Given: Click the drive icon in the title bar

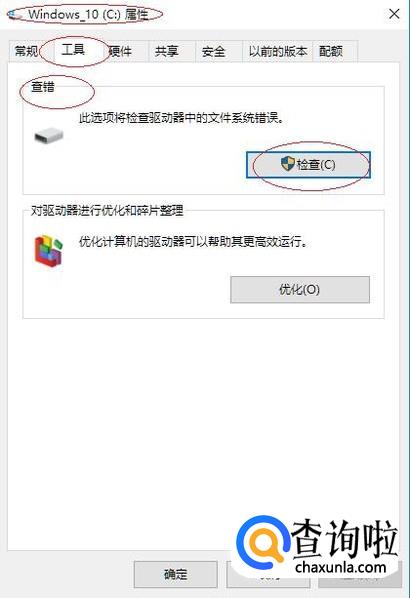Looking at the screenshot, I should [x=12, y=14].
